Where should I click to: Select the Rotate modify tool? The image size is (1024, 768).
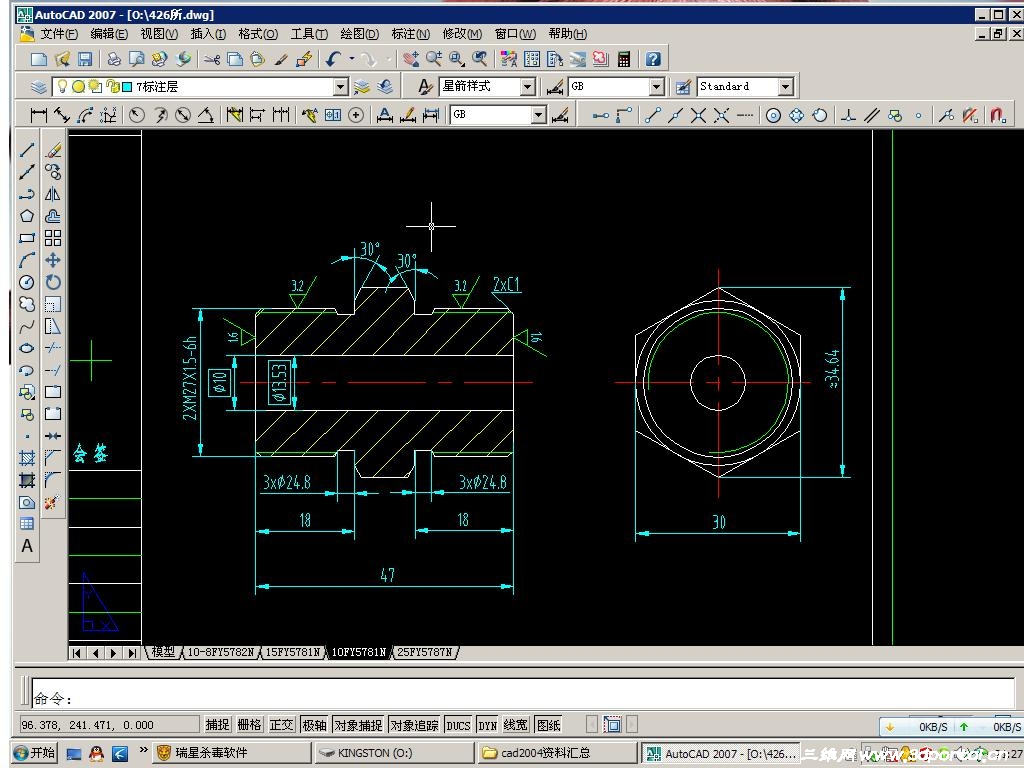pyautogui.click(x=53, y=282)
